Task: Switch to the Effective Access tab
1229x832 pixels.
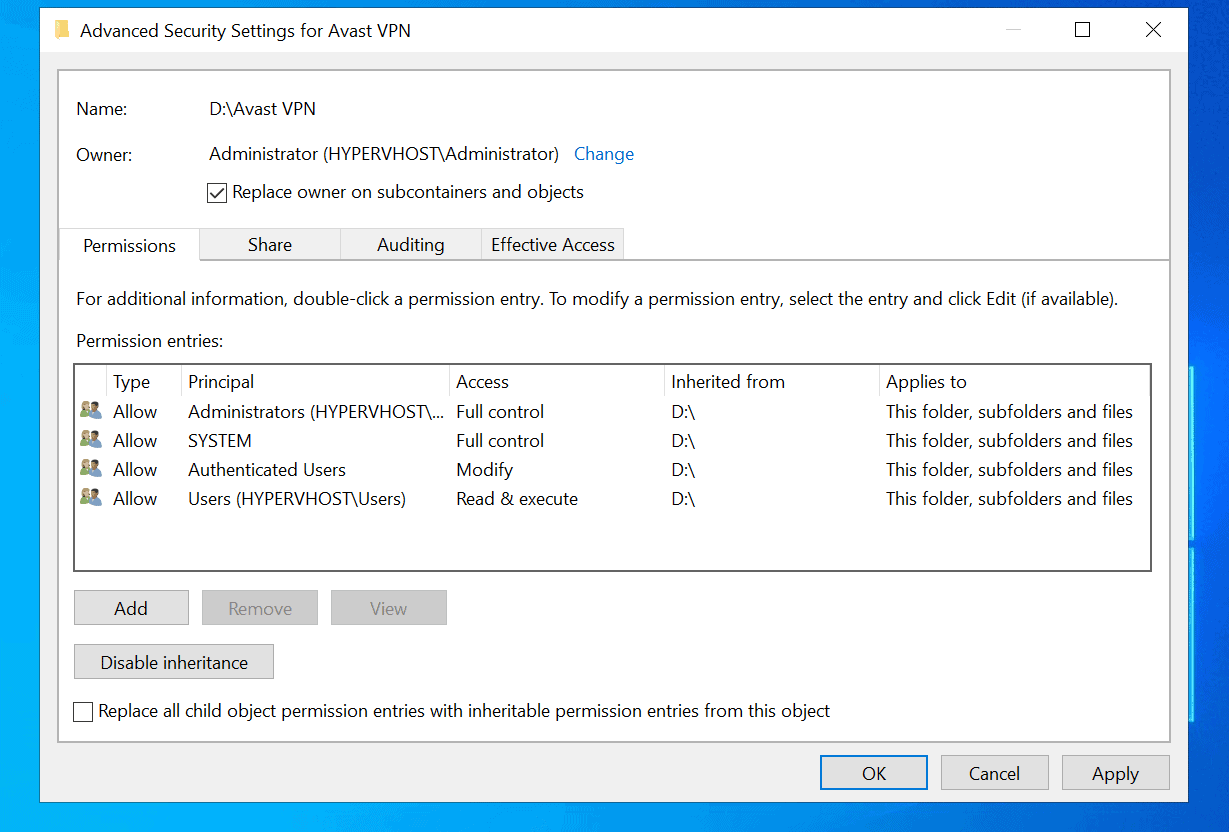Action: 552,244
